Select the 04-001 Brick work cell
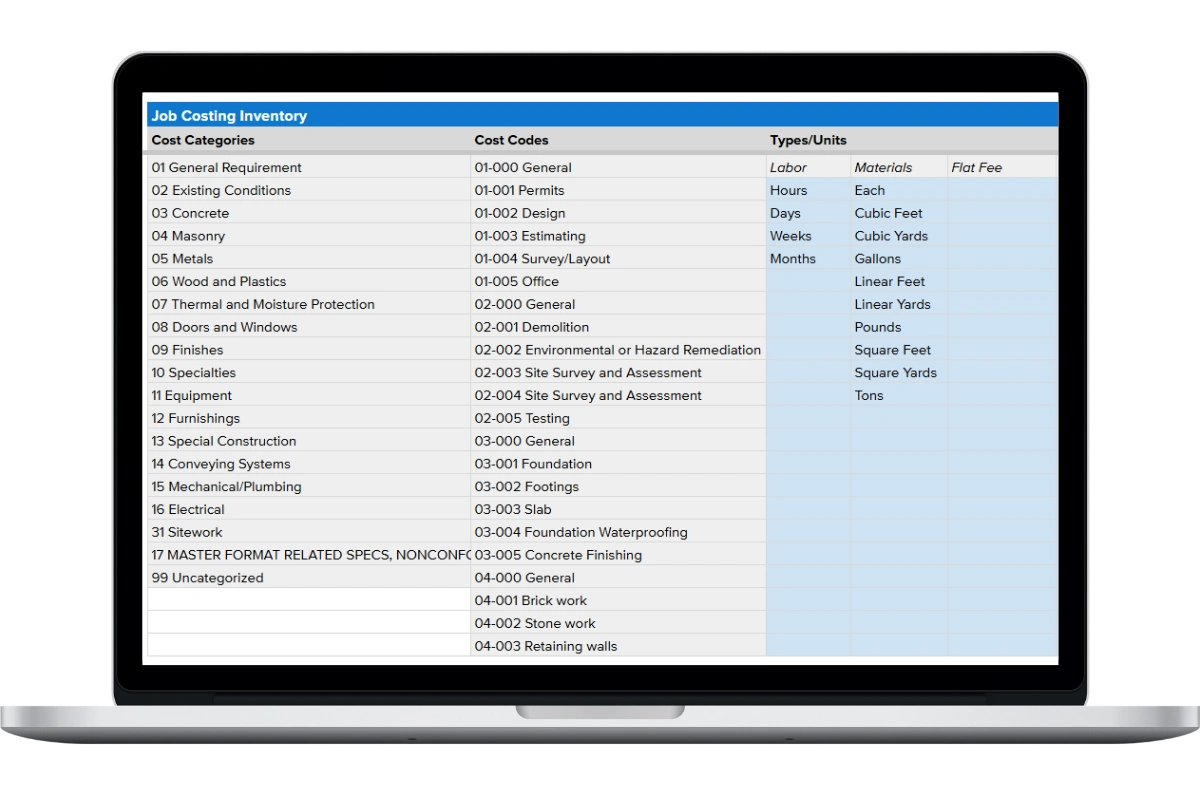The image size is (1200, 794). pyautogui.click(x=618, y=600)
